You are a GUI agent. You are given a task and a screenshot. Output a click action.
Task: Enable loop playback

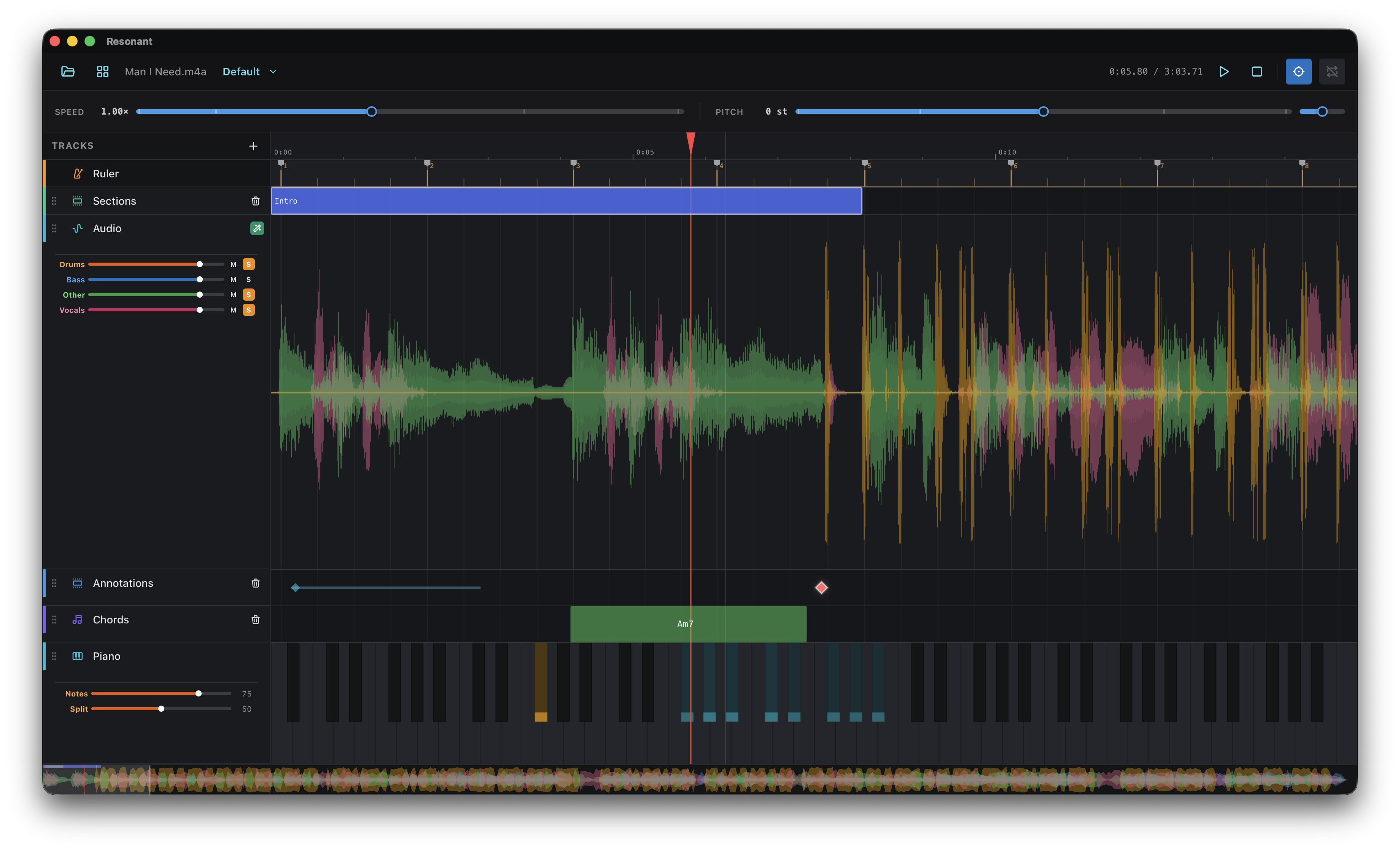click(1332, 72)
